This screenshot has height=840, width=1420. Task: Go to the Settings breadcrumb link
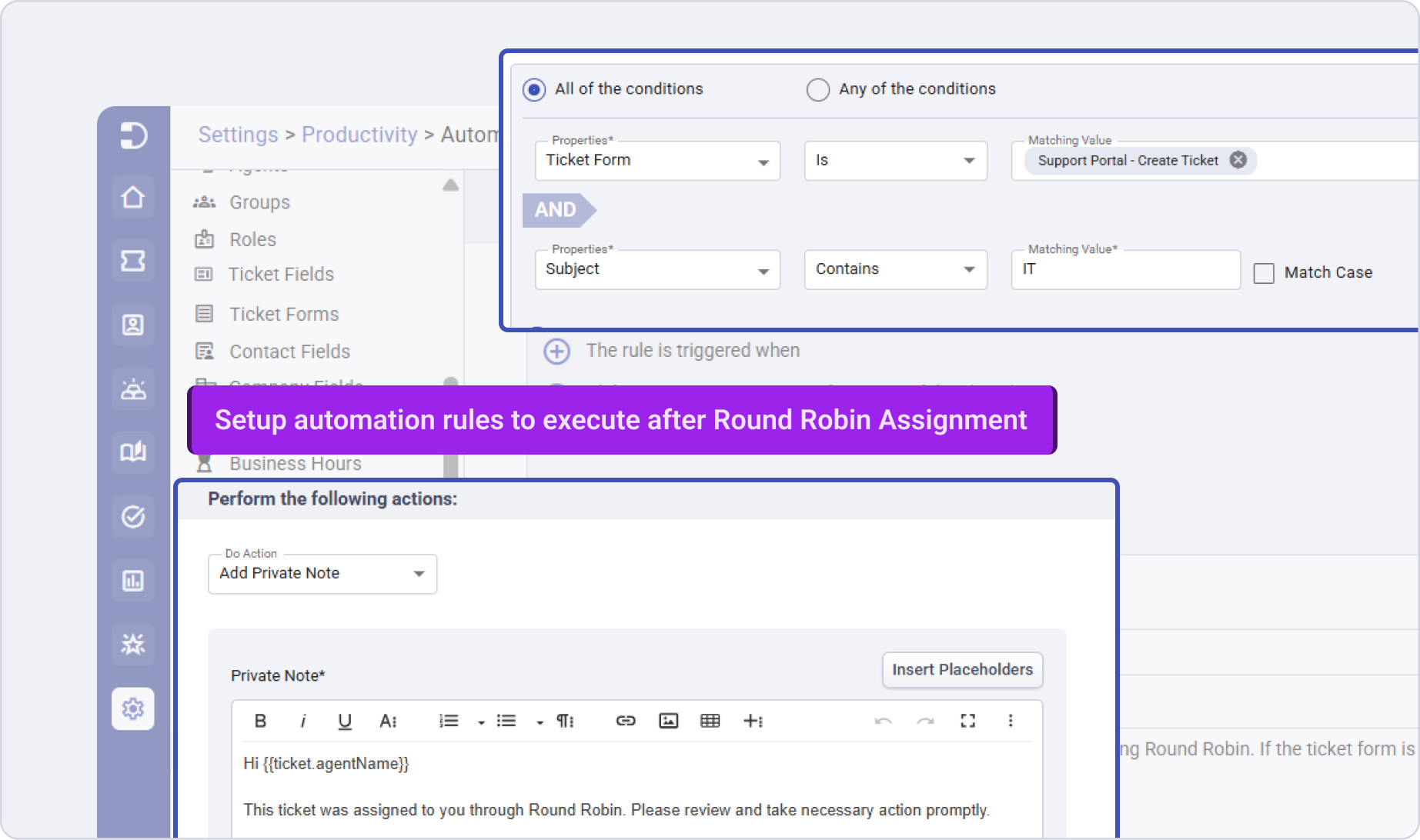click(239, 135)
